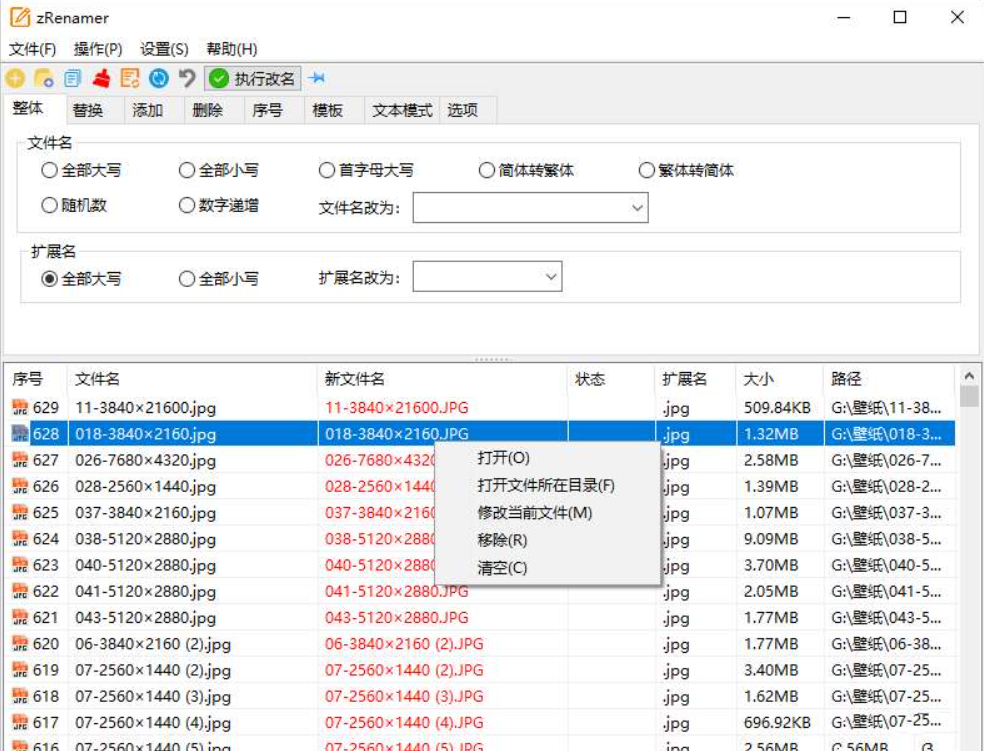Open the 操作(P) menu
Viewport: 984px width, 751px height.
pyautogui.click(x=98, y=49)
